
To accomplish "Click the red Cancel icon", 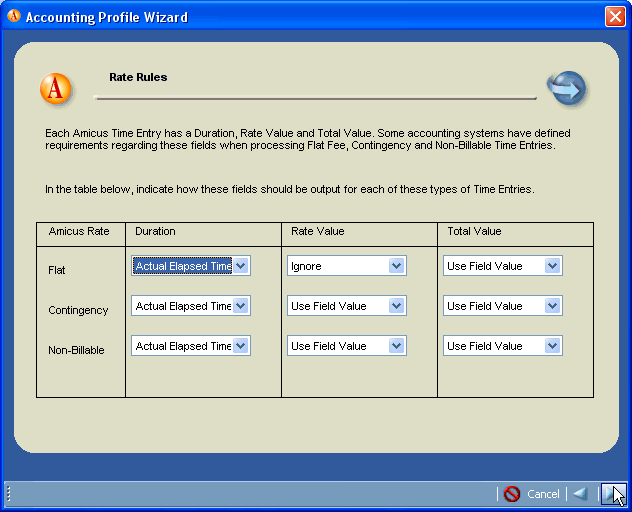I will tap(512, 494).
